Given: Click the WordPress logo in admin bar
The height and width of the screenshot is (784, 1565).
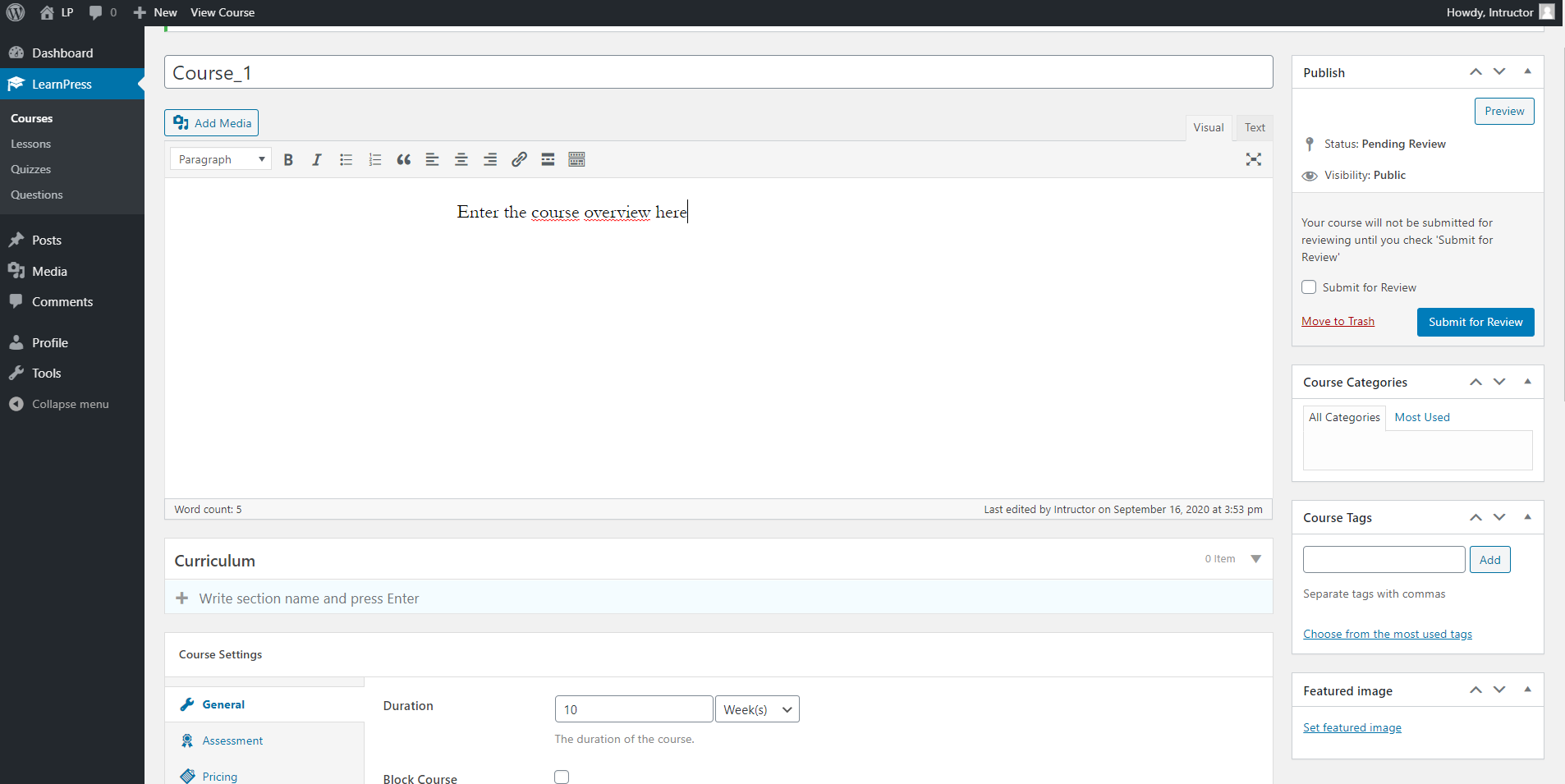Looking at the screenshot, I should coord(16,12).
